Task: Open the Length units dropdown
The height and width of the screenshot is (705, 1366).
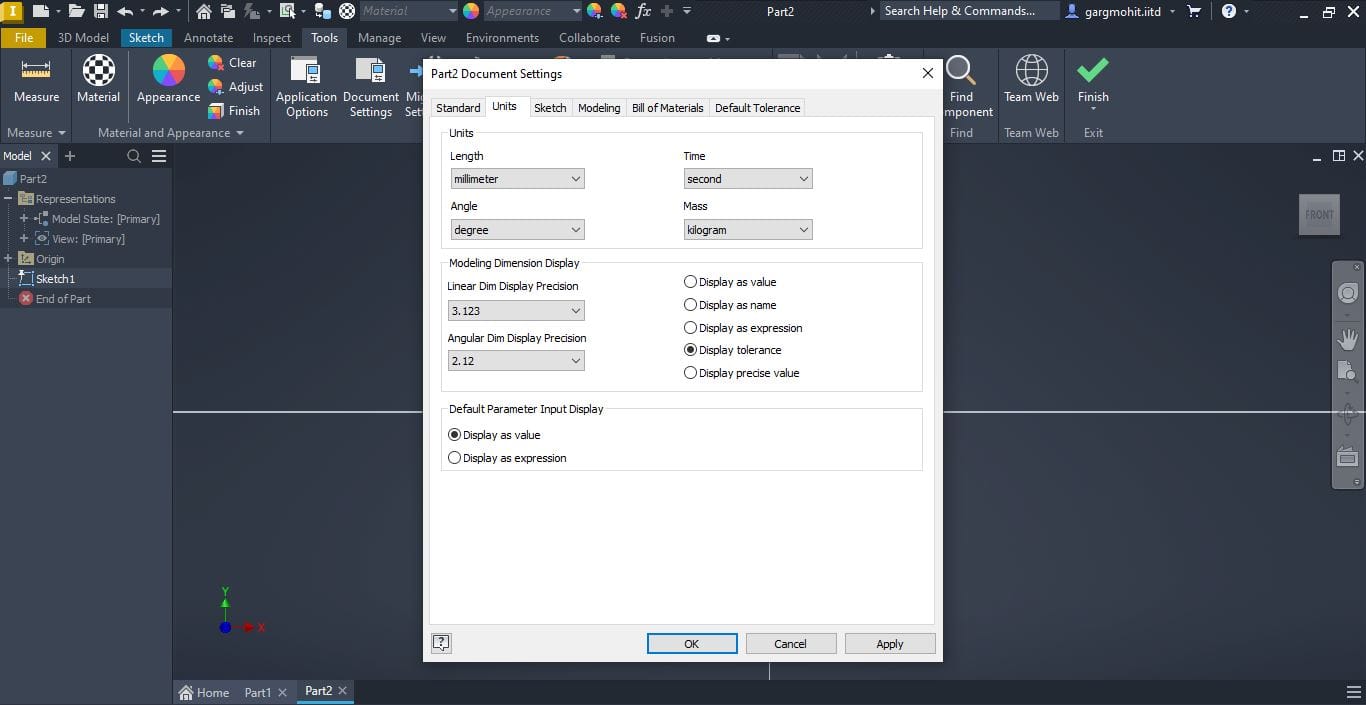Action: (x=517, y=179)
